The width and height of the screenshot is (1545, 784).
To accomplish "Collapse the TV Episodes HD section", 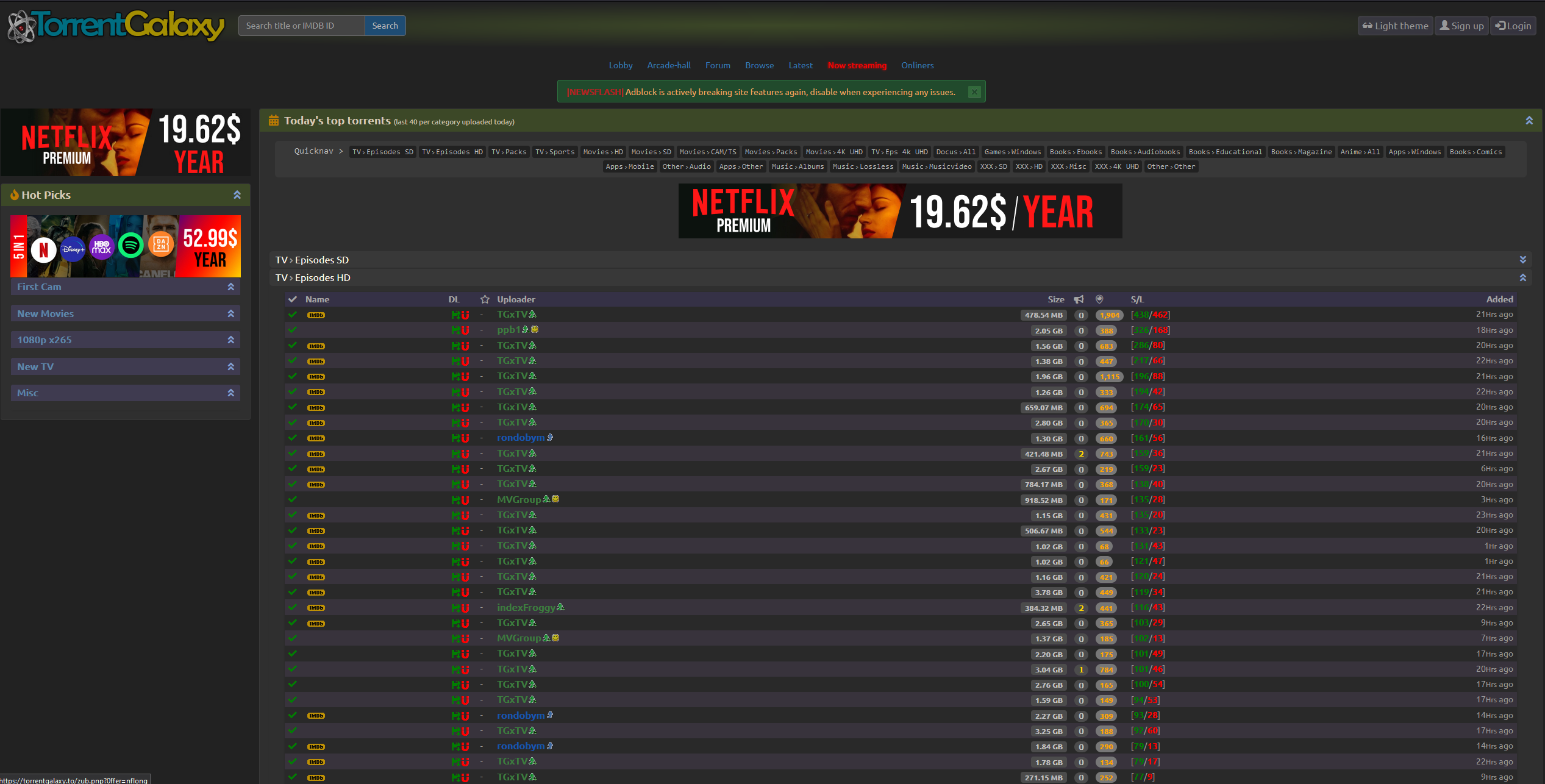I will coord(1522,277).
